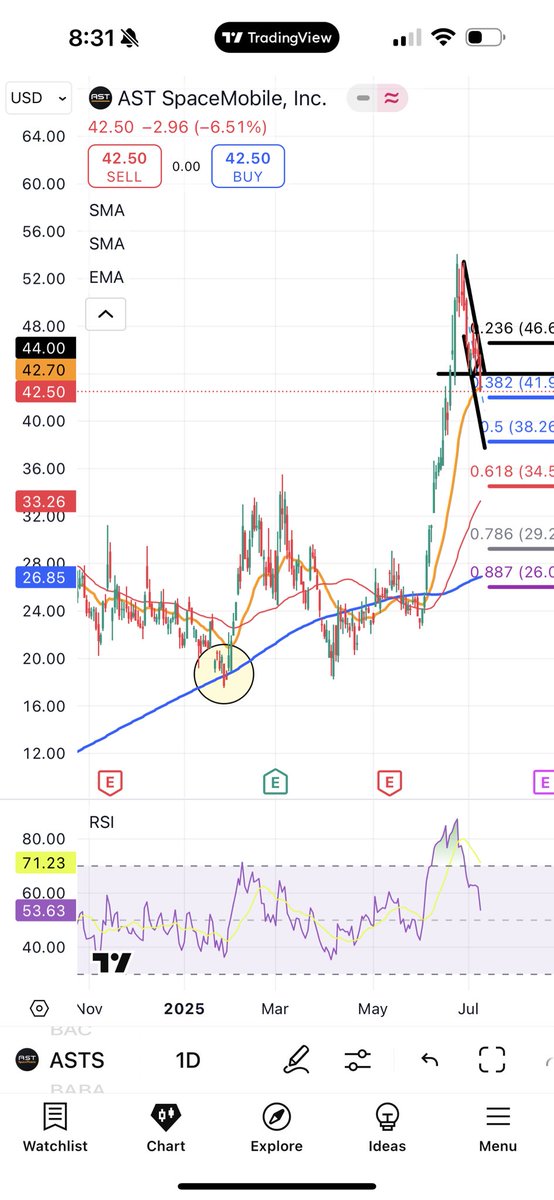Open the ASTS symbol search

[62, 1060]
